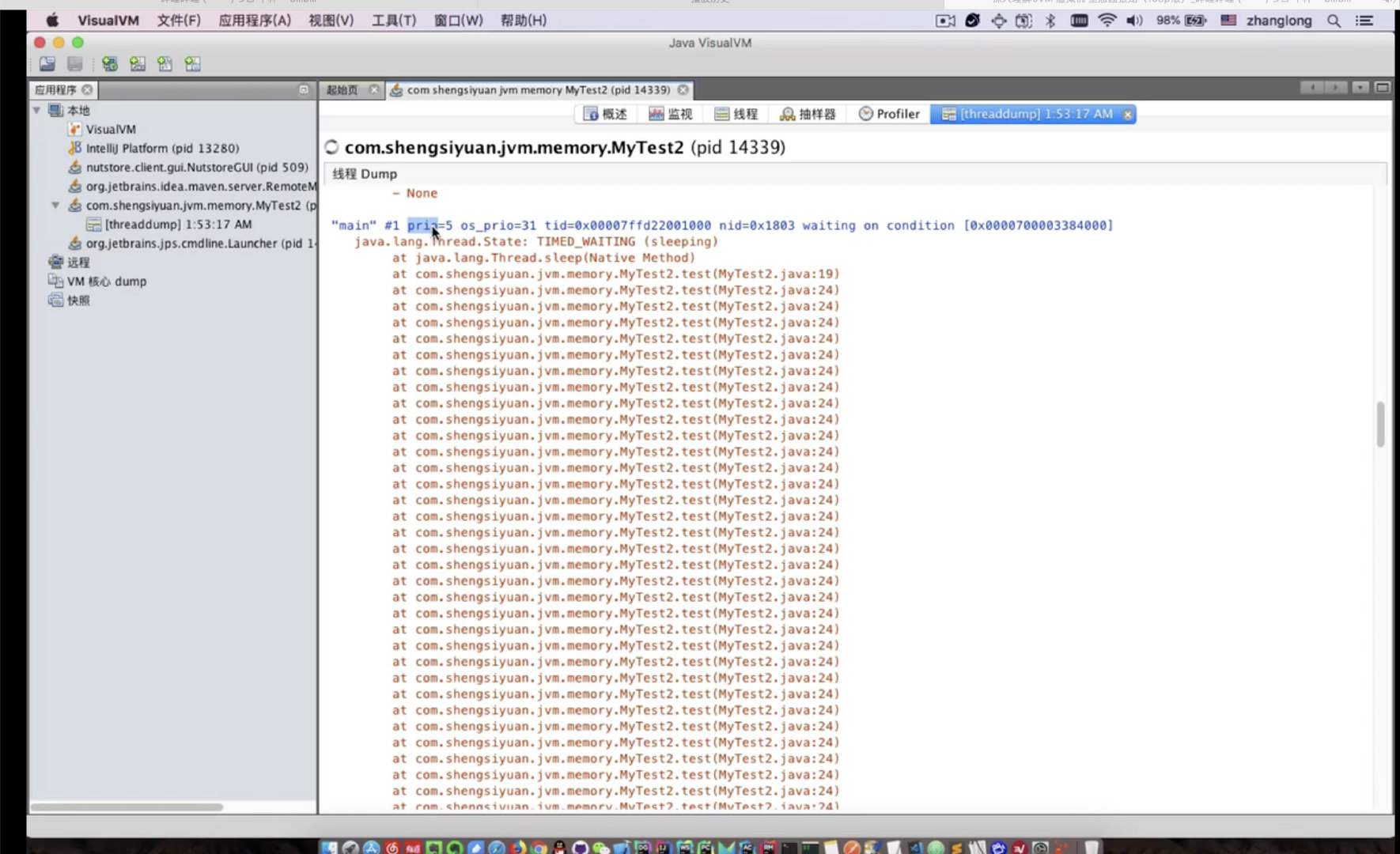Image resolution: width=1400 pixels, height=854 pixels.
Task: Click the Load snapshot toolbar icon
Action: (x=47, y=64)
